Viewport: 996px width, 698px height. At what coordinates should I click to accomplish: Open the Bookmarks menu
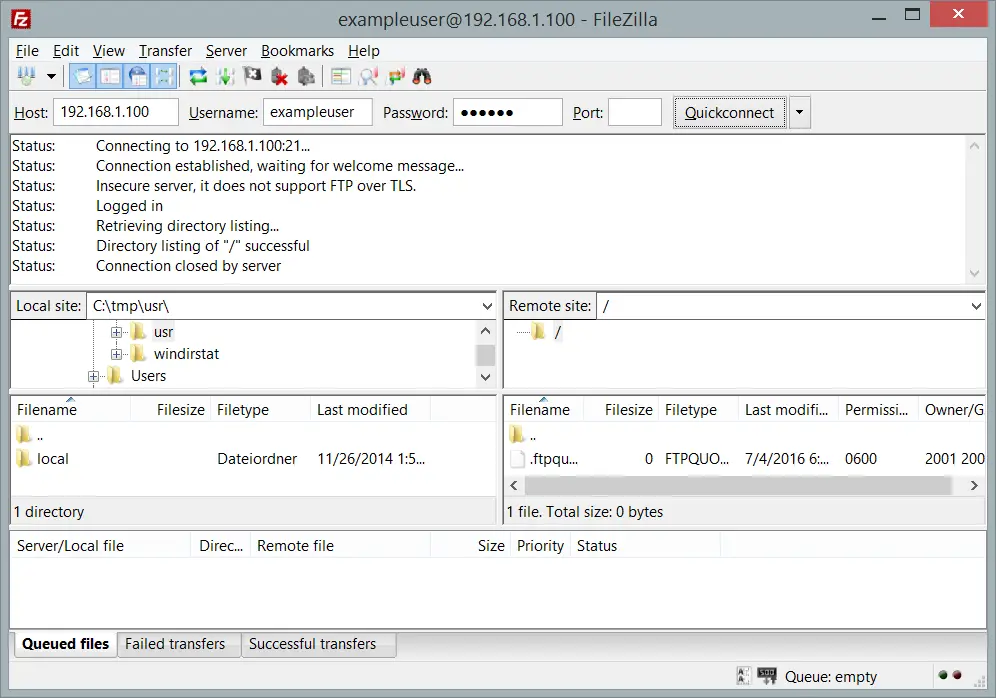coord(297,51)
